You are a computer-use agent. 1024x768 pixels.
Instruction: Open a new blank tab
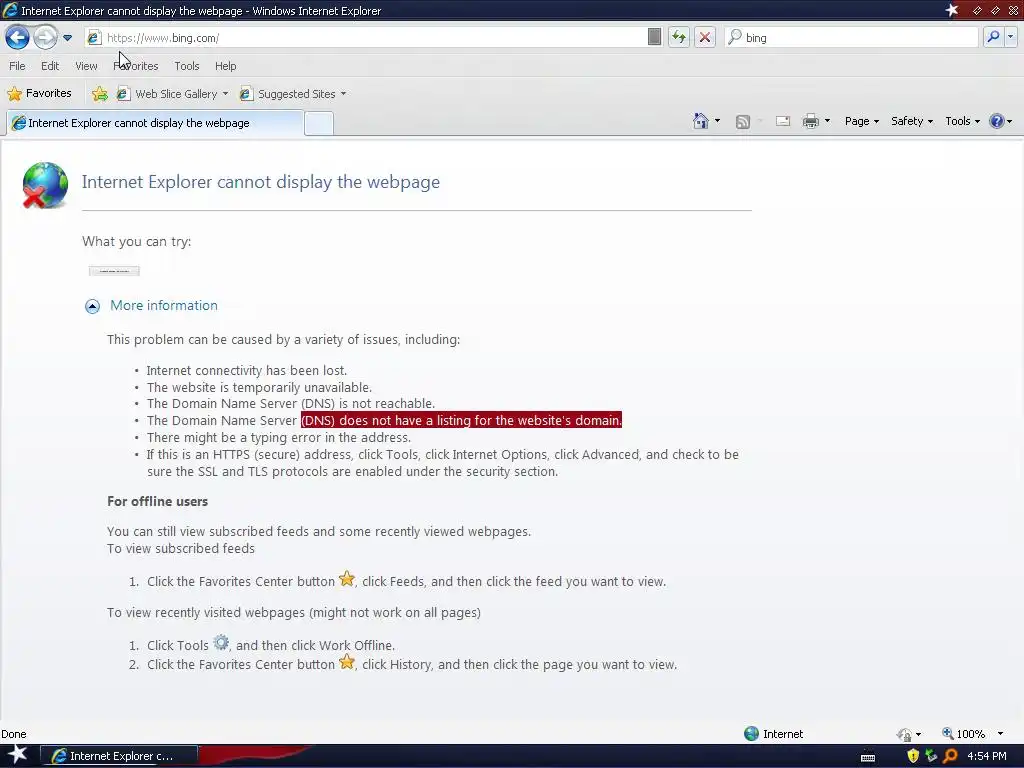click(x=319, y=123)
